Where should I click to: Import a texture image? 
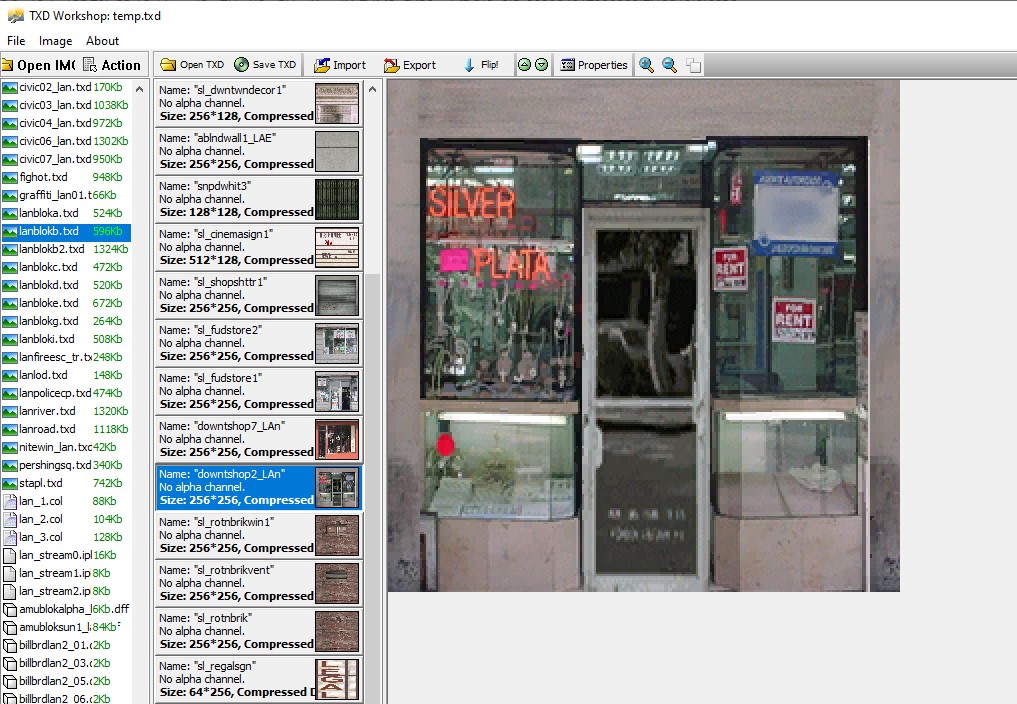[x=340, y=65]
